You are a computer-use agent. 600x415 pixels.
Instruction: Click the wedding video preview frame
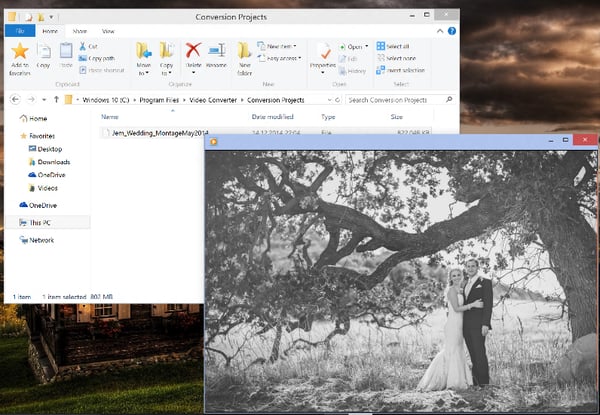tap(401, 281)
